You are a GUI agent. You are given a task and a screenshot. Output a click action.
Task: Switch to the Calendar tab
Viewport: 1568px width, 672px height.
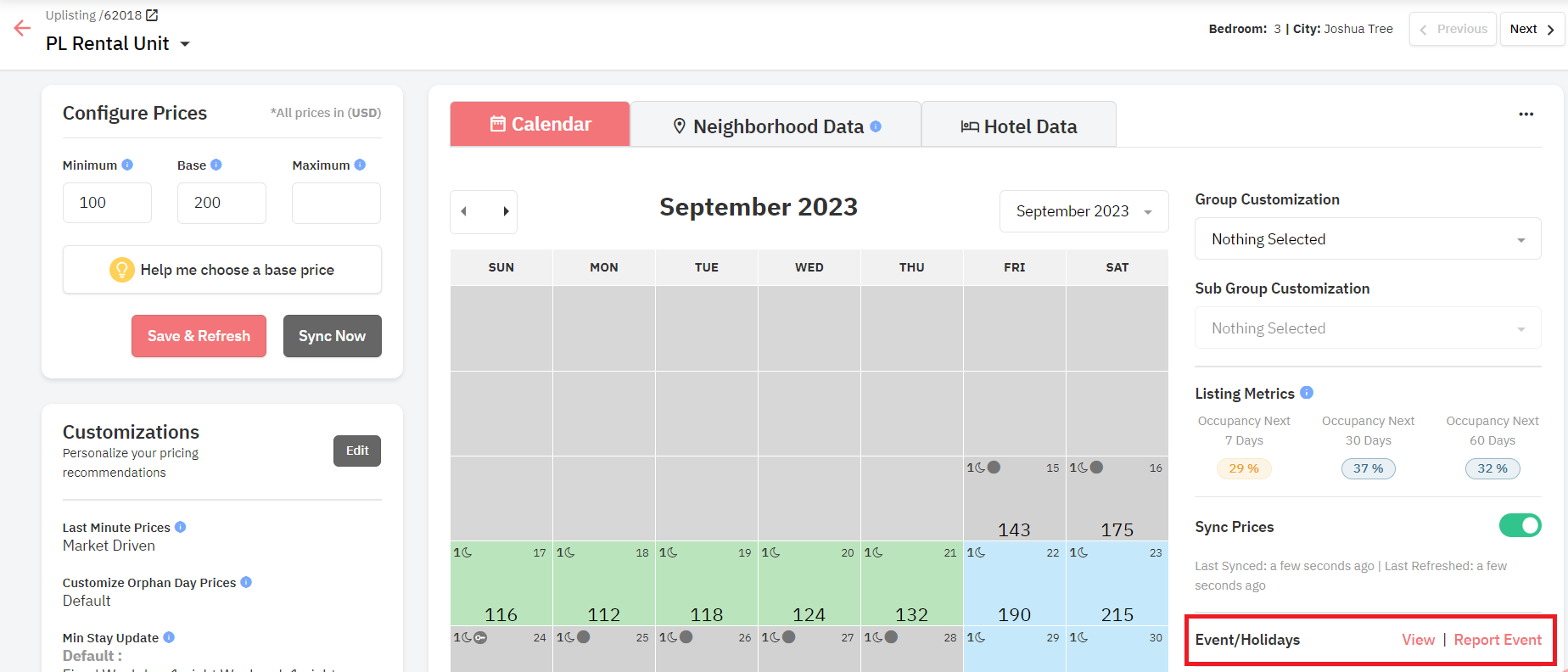click(540, 124)
